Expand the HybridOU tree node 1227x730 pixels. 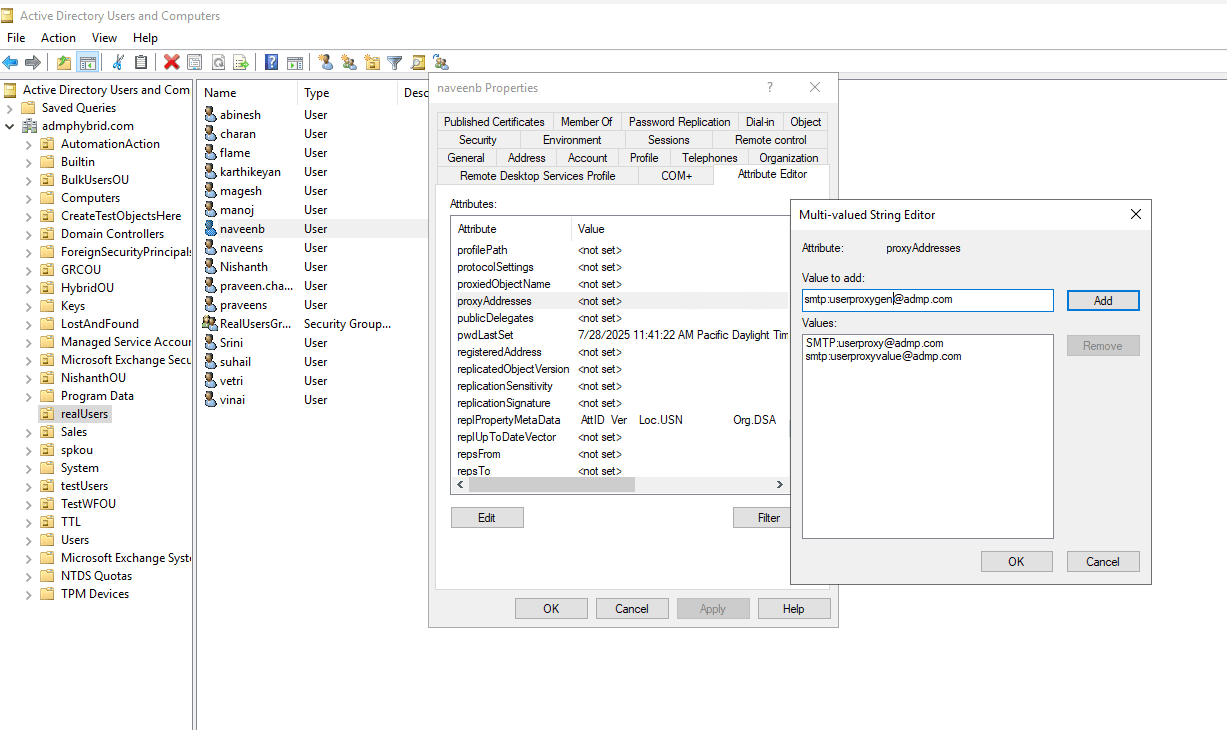28,288
